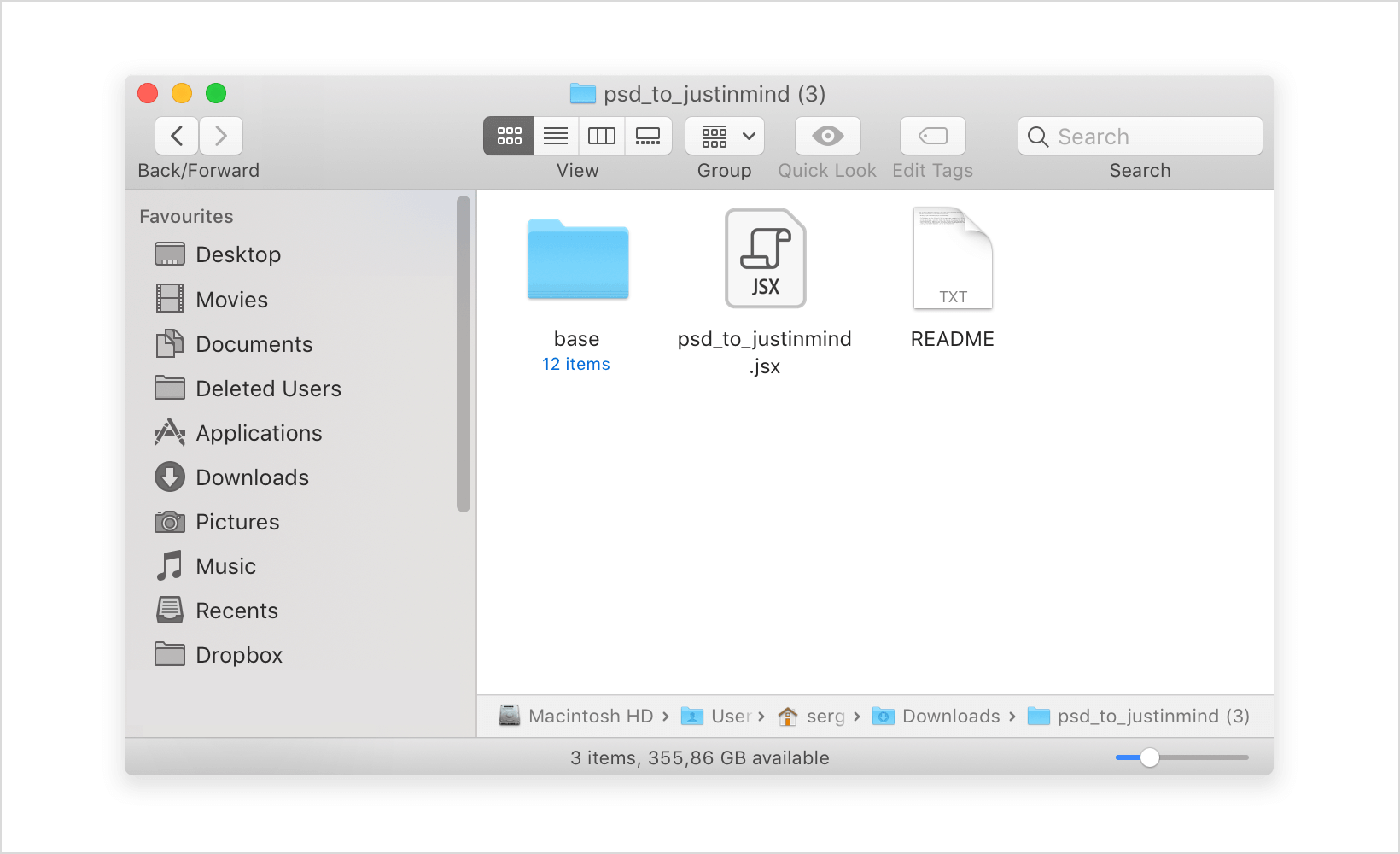Select the psd_to_justinmind JSX file icon

(x=766, y=259)
